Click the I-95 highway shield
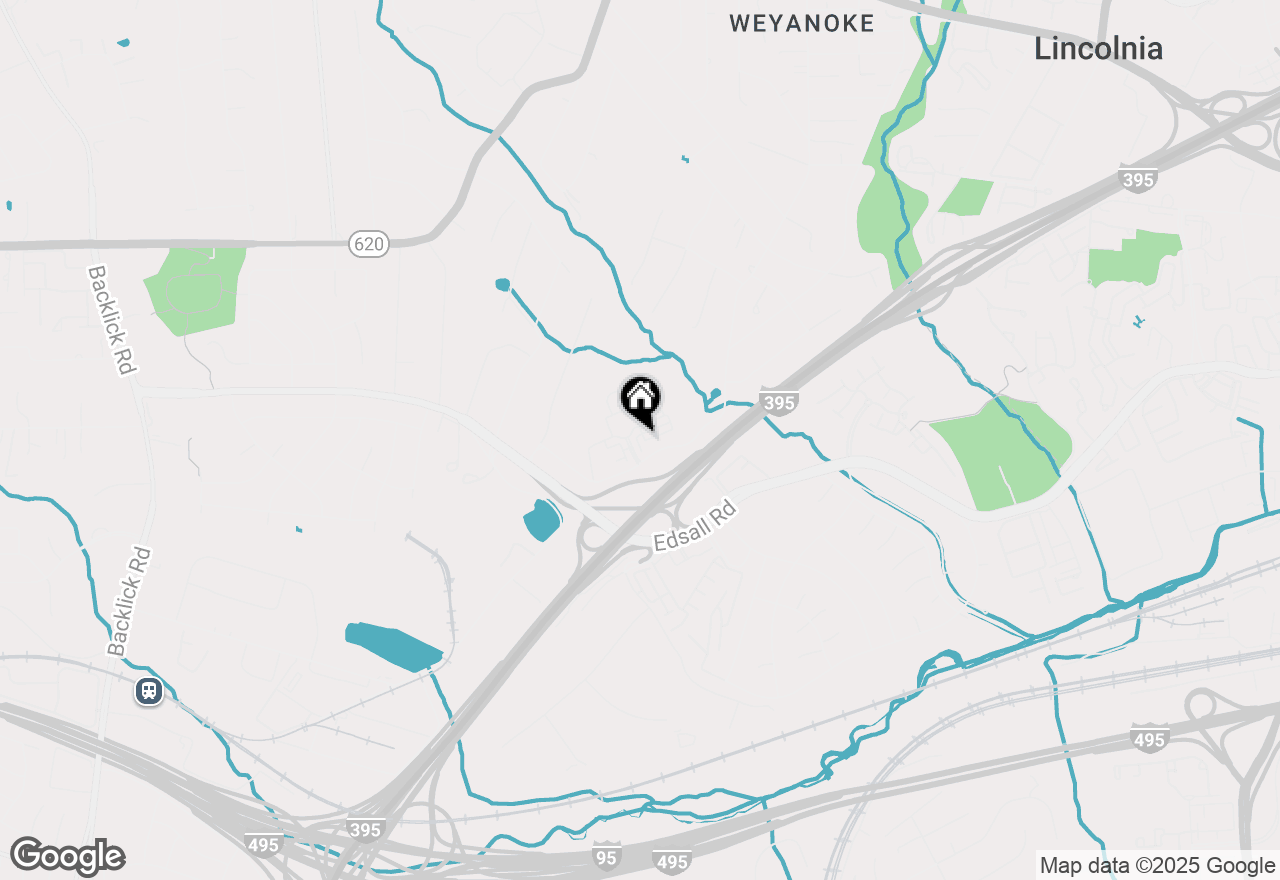Screen dimensions: 1280x880 pyautogui.click(x=607, y=856)
